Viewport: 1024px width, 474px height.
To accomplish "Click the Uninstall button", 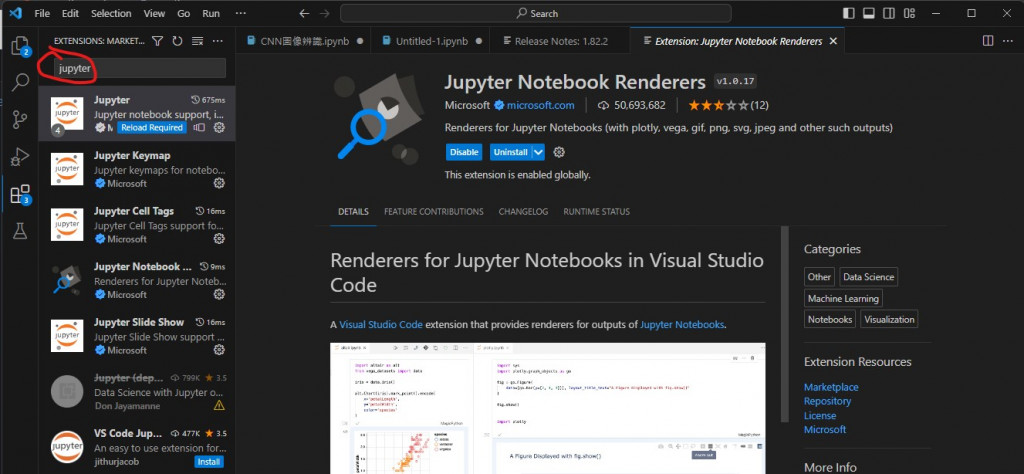I will 511,152.
